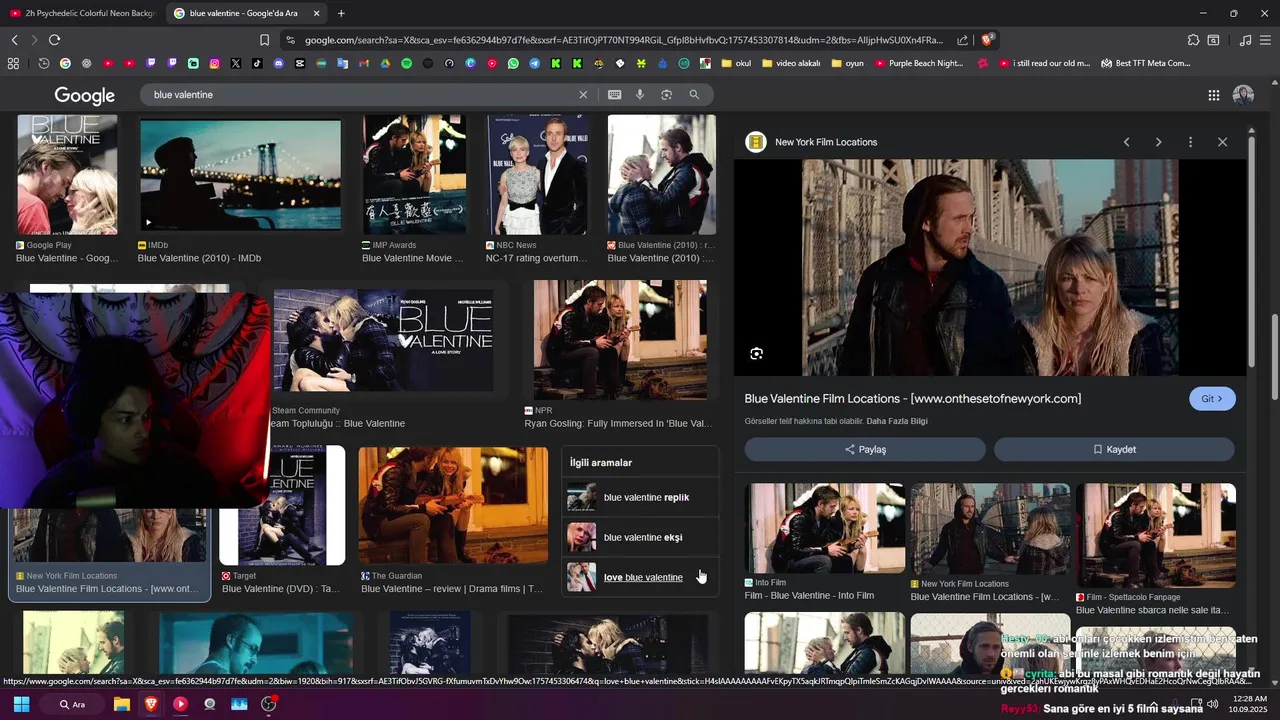Open the NPR Ryan Gosling thumbnail
Viewport: 1280px width, 720px height.
click(x=620, y=340)
